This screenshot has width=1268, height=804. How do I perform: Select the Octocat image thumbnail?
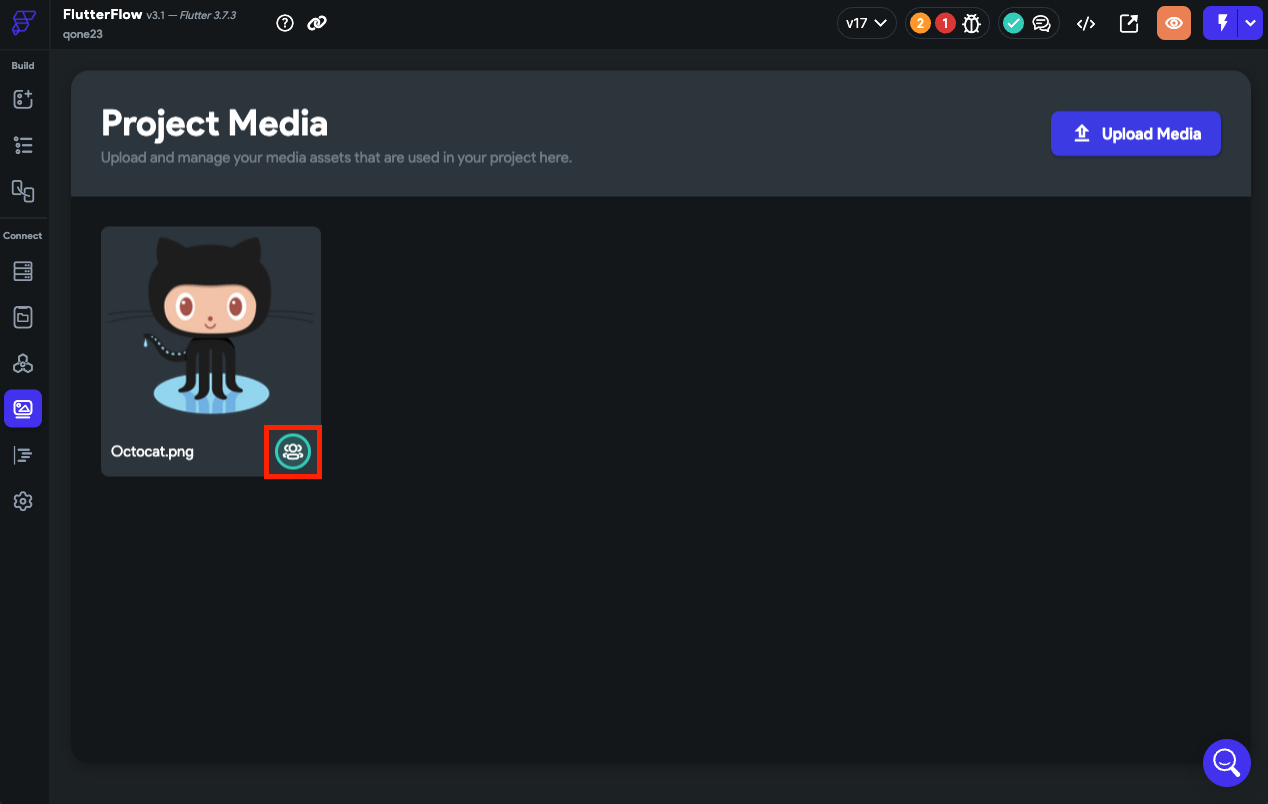[211, 327]
